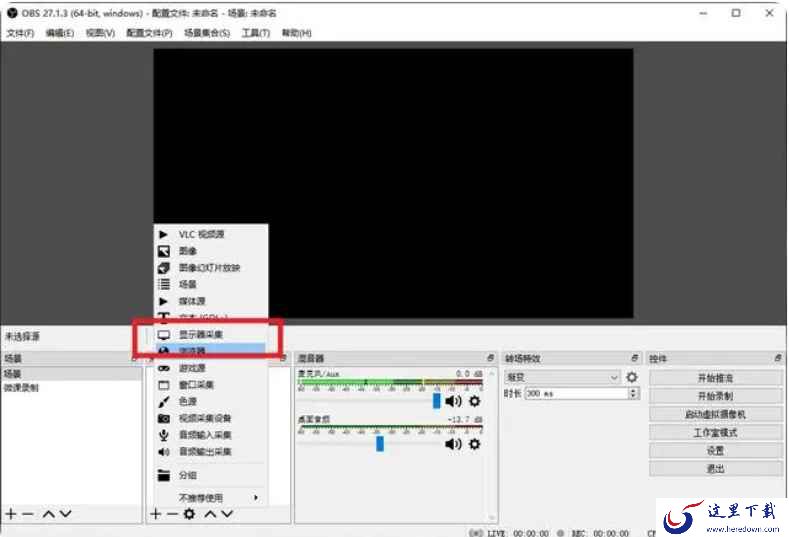The image size is (789, 537).
Task: Add a new scene with plus icon
Action: pos(12,514)
